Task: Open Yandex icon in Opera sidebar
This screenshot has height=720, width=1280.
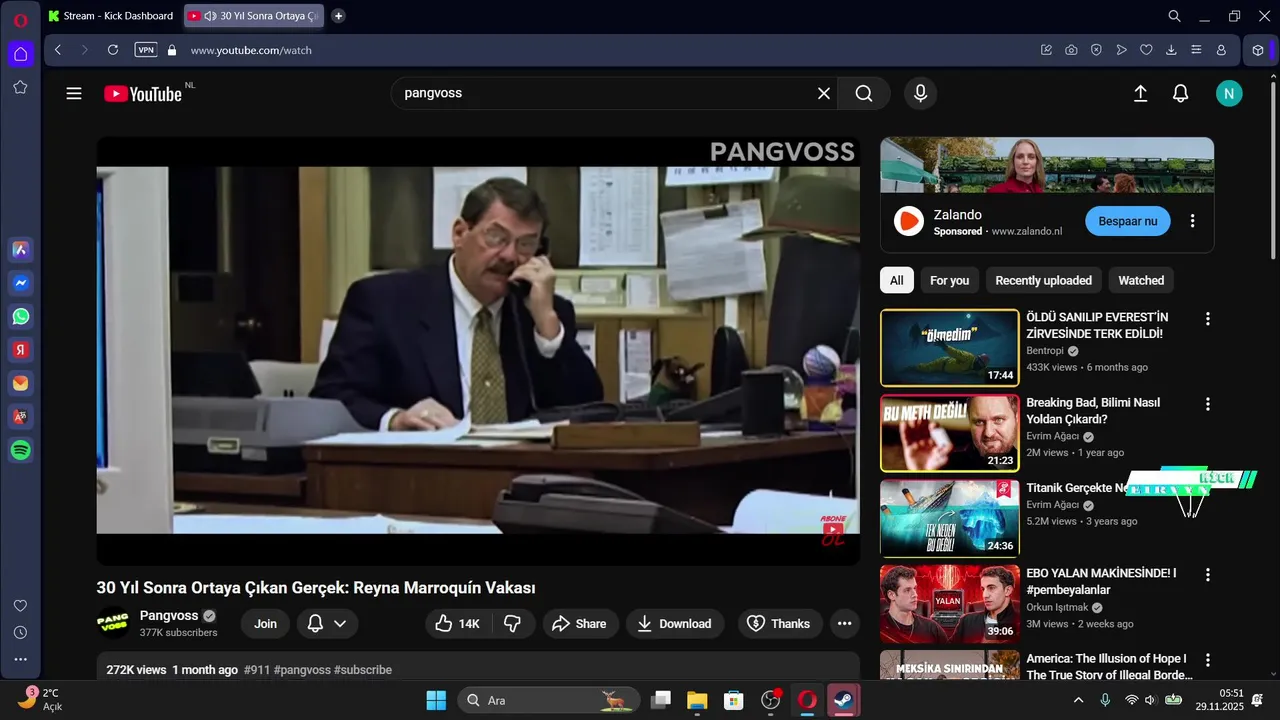Action: 20,350
